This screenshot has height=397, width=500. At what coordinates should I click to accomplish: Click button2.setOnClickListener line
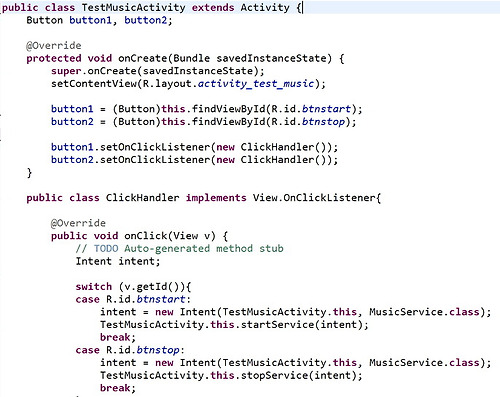click(194, 160)
